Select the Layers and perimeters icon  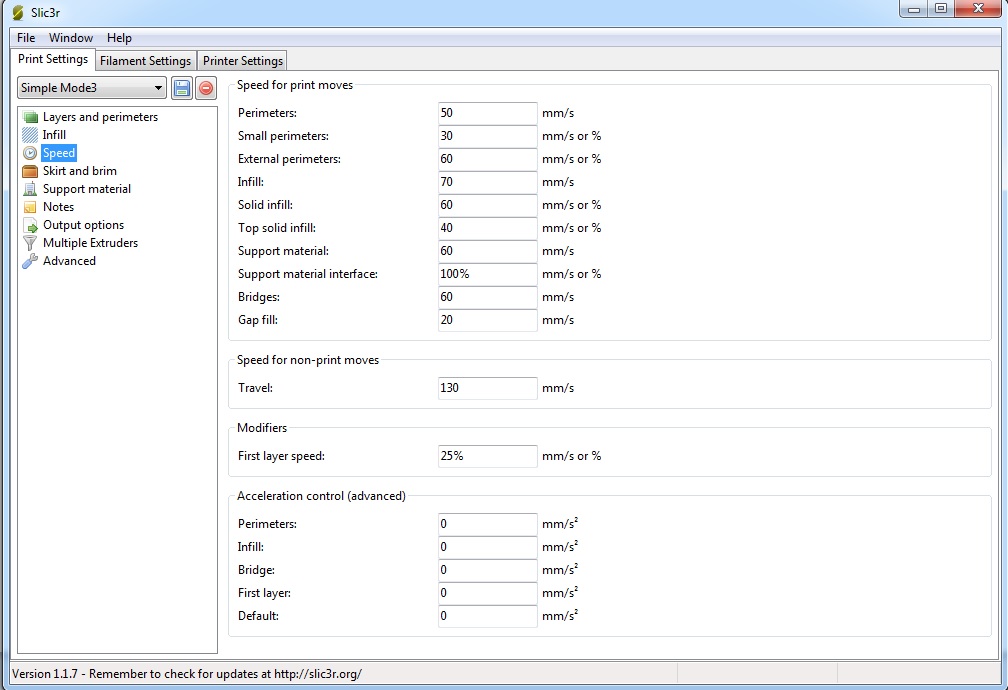point(30,117)
